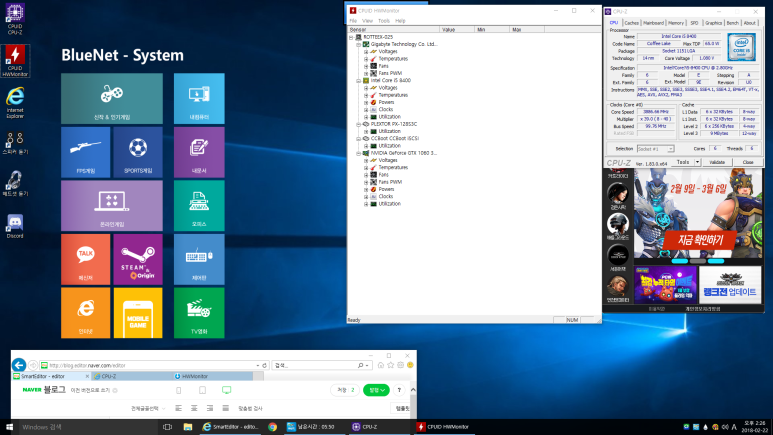Switch to the Caches tab in CPU-Z

click(x=631, y=23)
